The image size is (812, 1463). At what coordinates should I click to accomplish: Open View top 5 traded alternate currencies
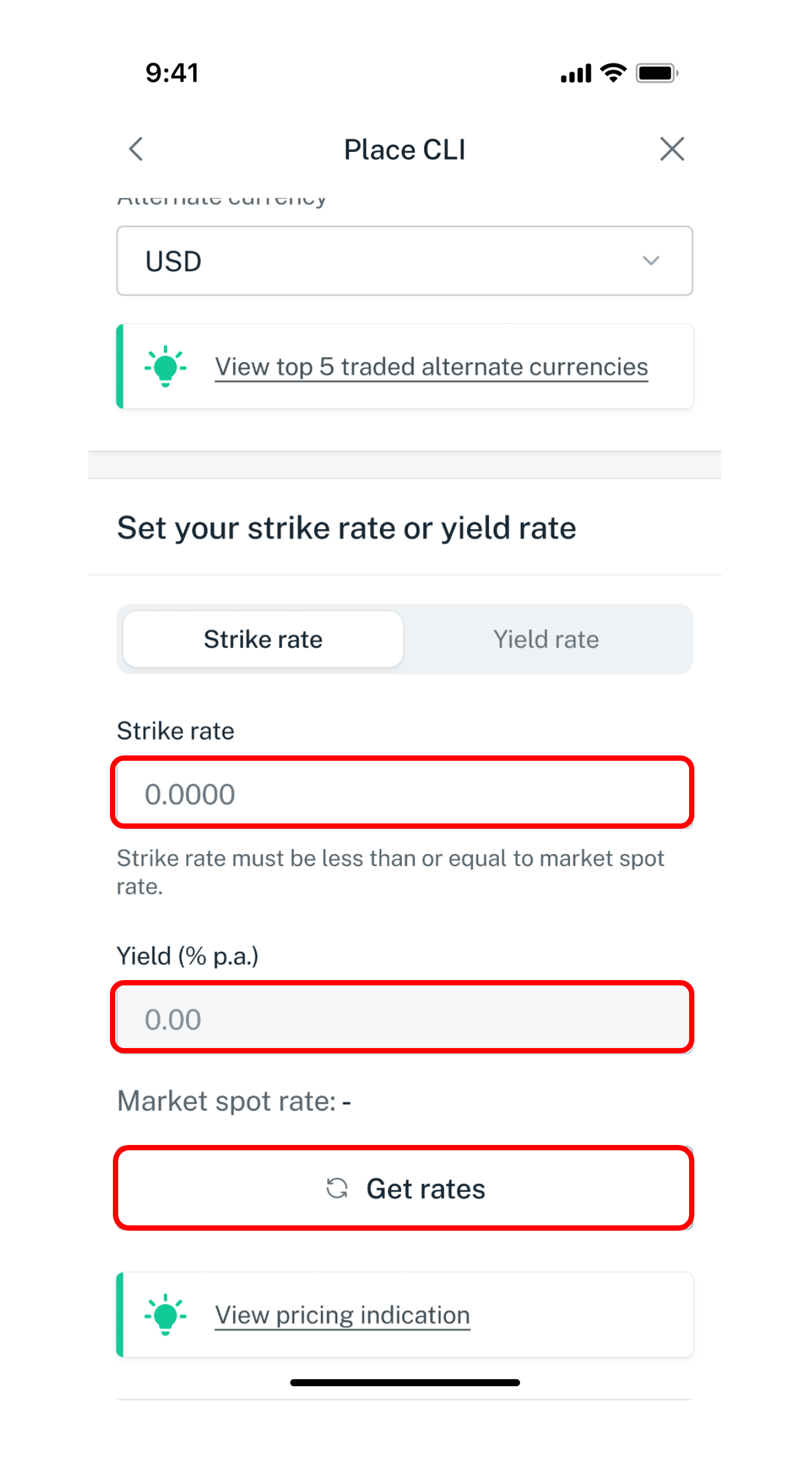(431, 367)
